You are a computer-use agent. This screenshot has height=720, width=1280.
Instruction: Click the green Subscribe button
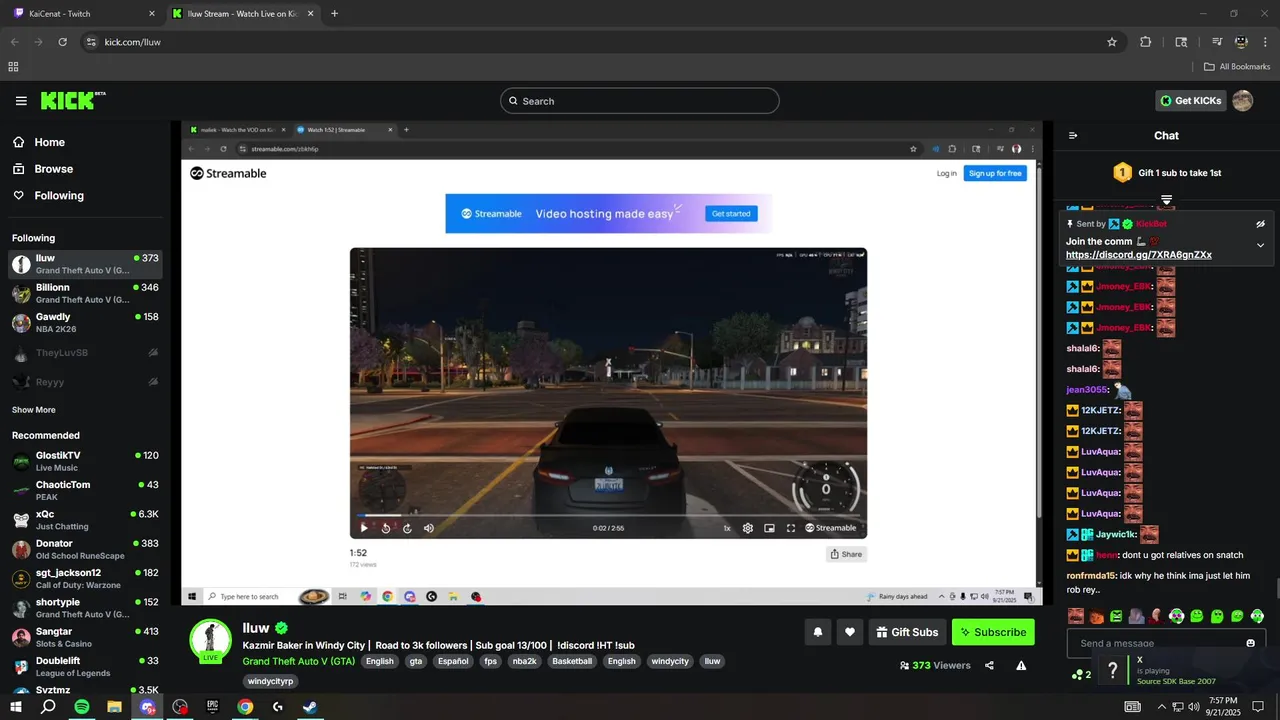[993, 632]
